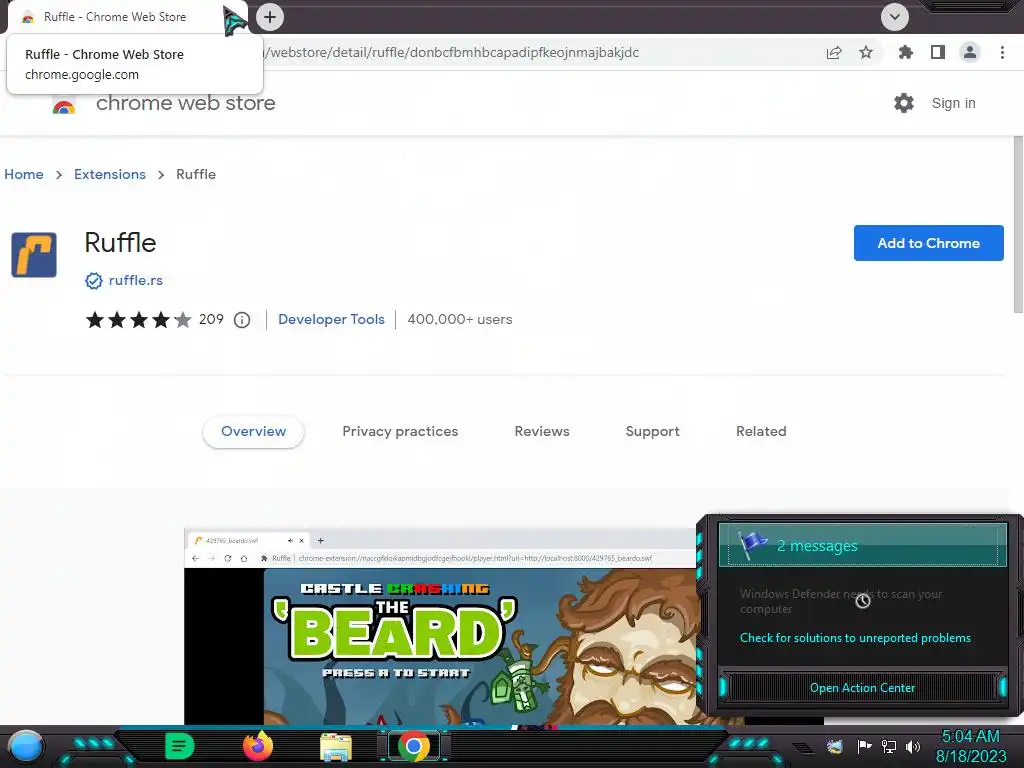Click the taskbar clock 5:04 AM

click(x=970, y=737)
